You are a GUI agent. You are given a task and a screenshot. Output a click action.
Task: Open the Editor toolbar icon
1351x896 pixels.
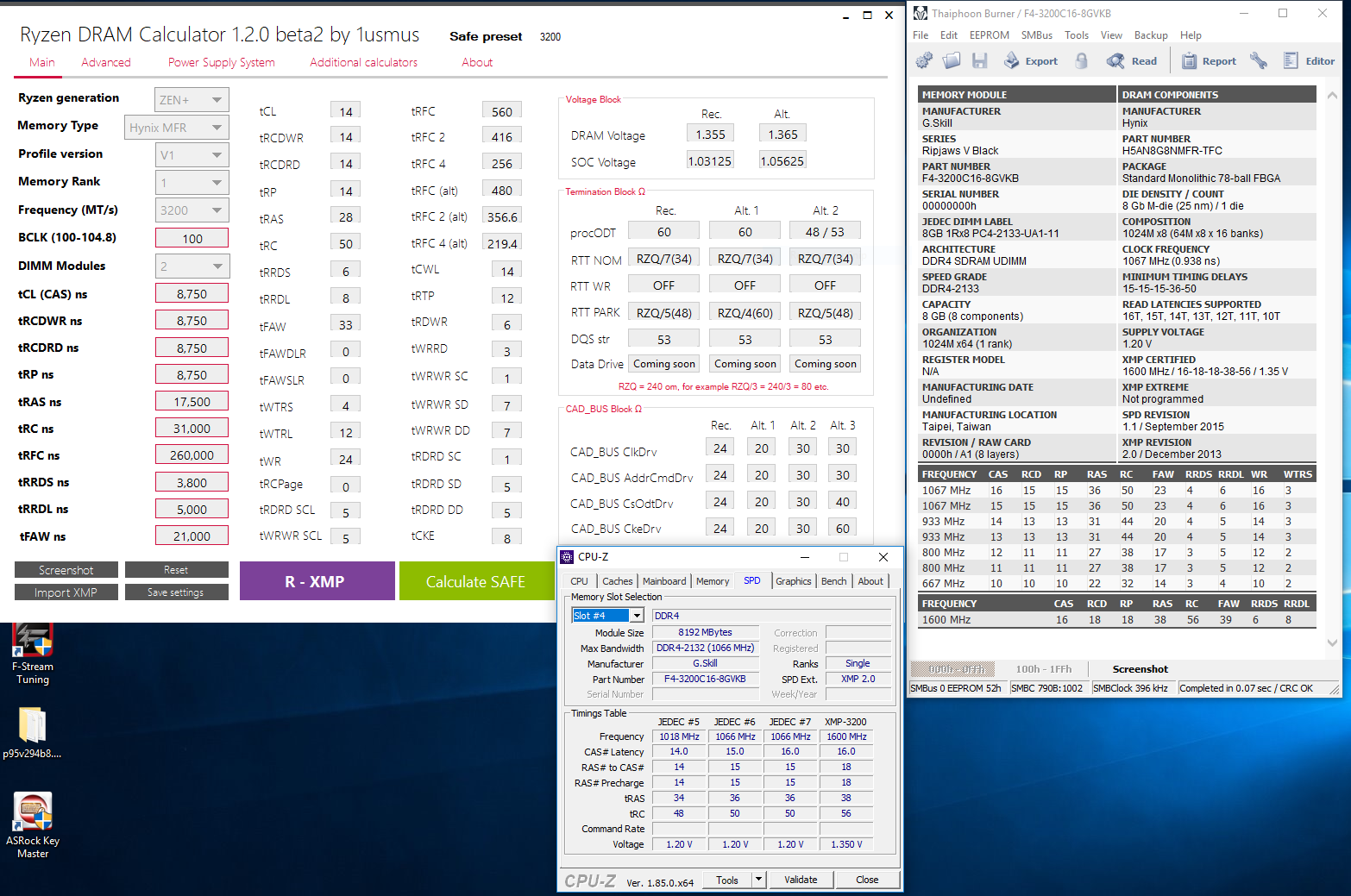coord(1309,60)
